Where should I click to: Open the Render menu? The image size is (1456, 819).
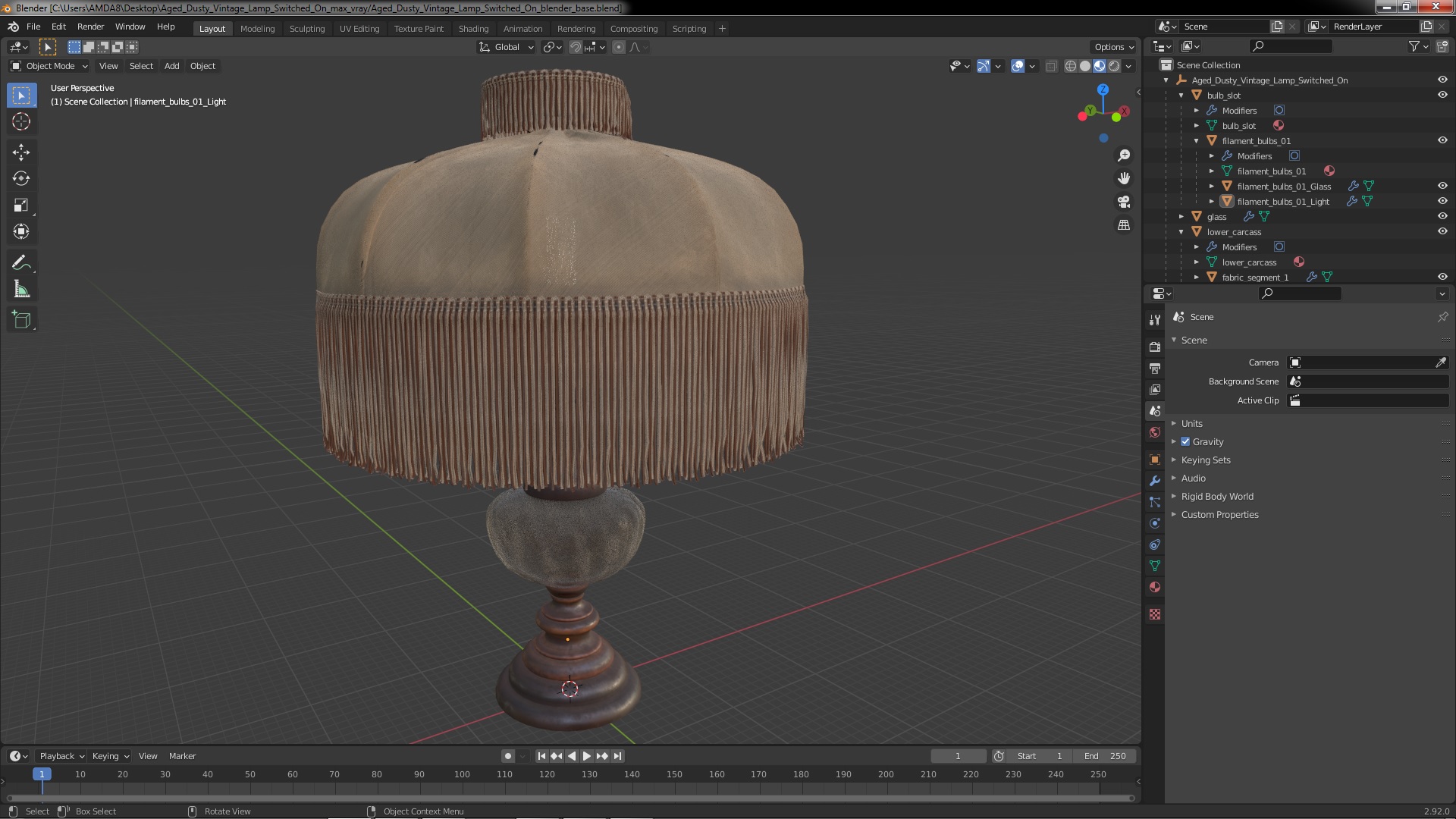[90, 27]
